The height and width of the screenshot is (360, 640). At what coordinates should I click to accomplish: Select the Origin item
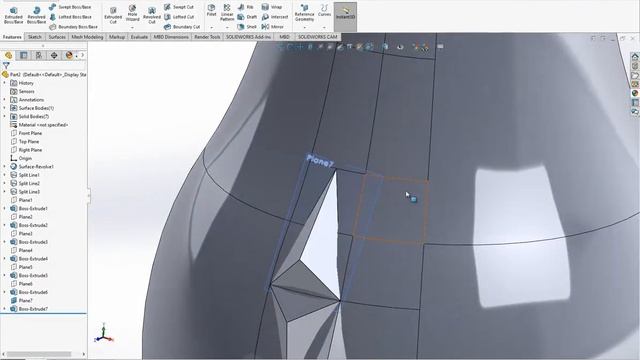coord(25,158)
